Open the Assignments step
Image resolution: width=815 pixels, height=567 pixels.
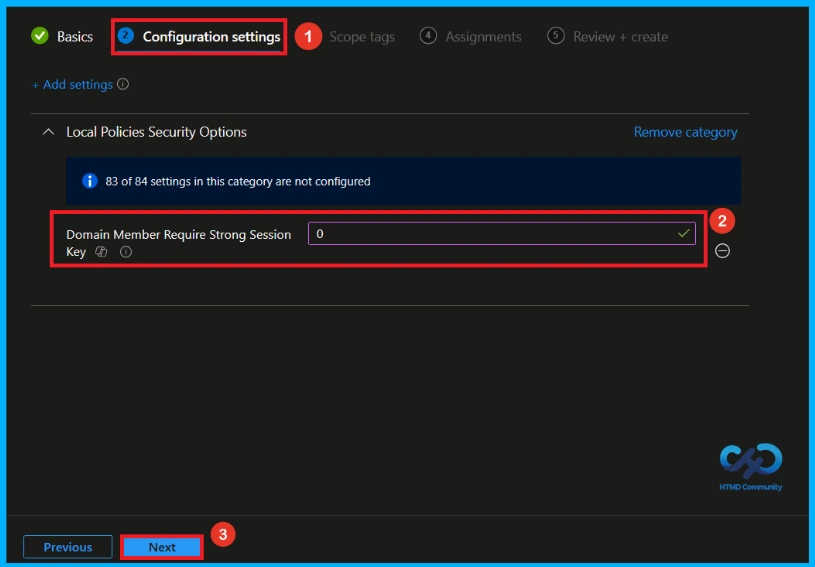(470, 36)
